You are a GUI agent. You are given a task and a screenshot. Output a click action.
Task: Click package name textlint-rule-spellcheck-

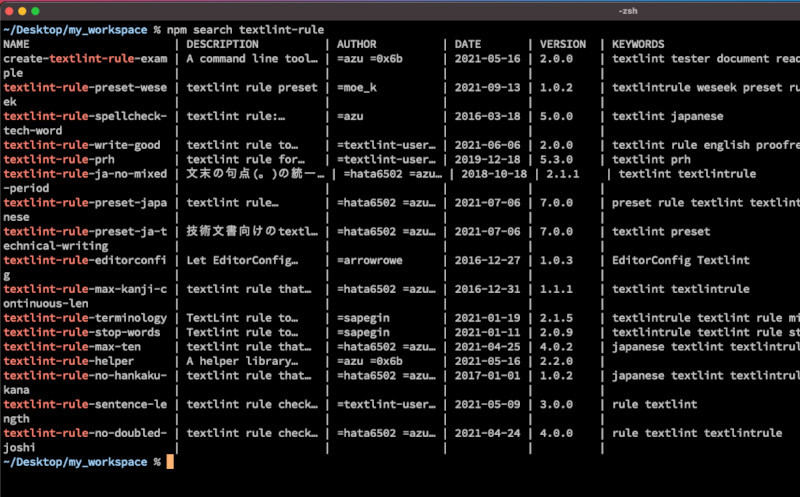point(85,116)
